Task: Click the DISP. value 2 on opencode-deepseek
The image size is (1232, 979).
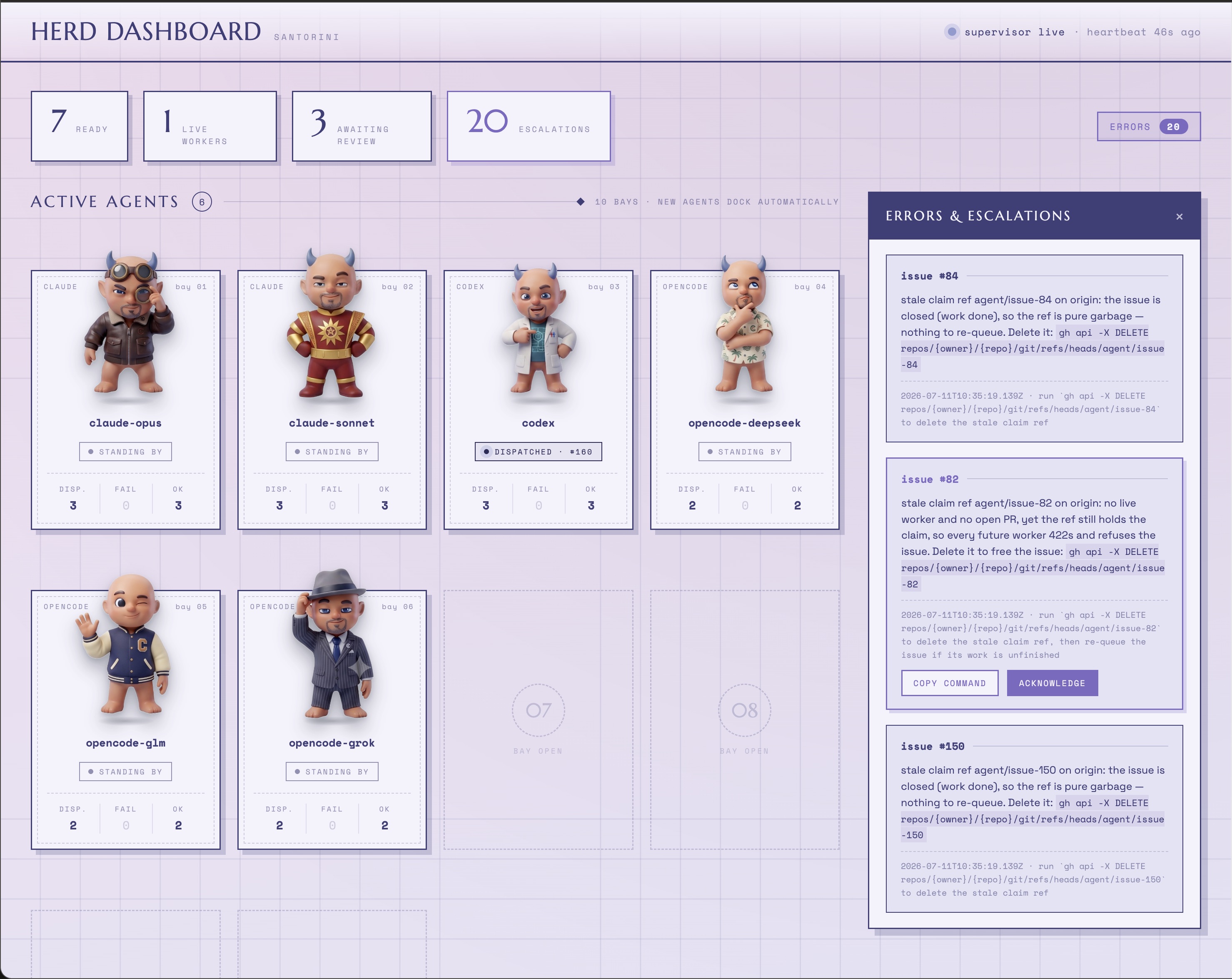Action: [x=692, y=505]
